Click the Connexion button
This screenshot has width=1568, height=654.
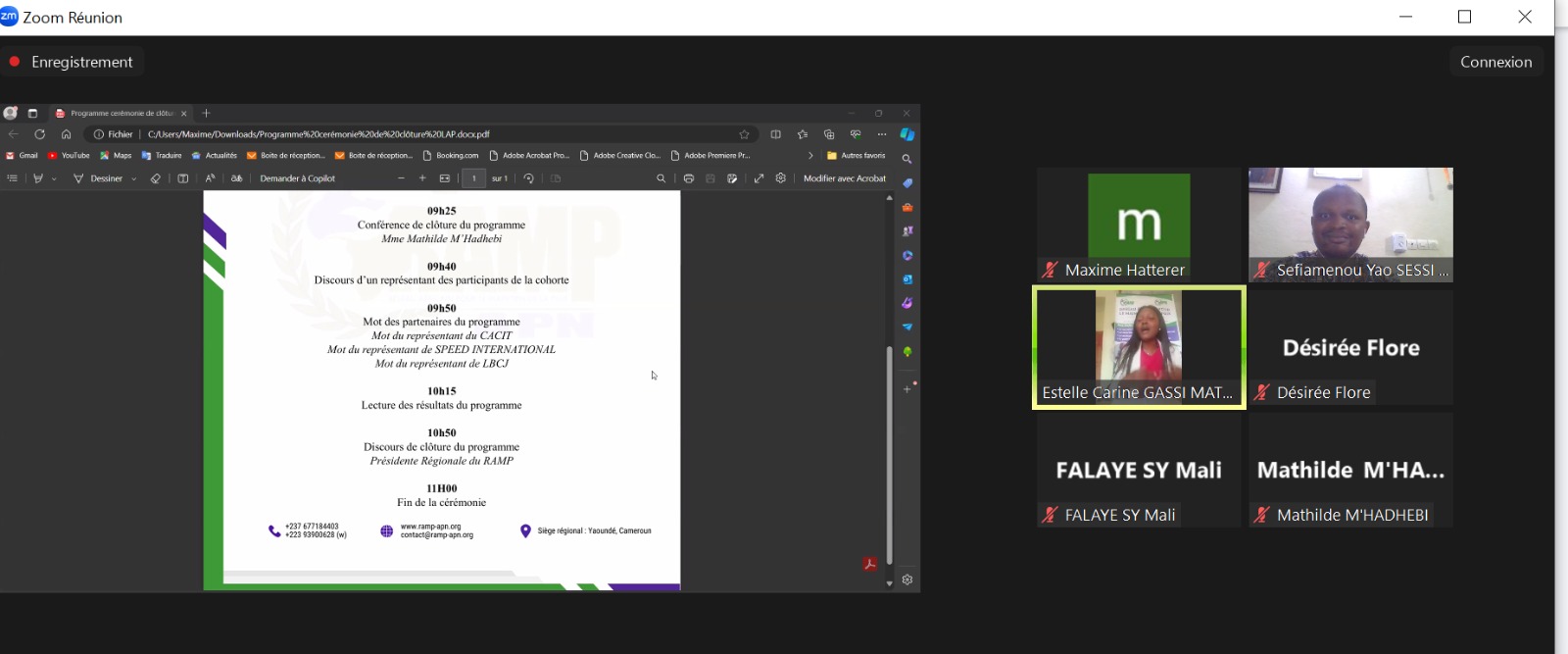(x=1495, y=62)
